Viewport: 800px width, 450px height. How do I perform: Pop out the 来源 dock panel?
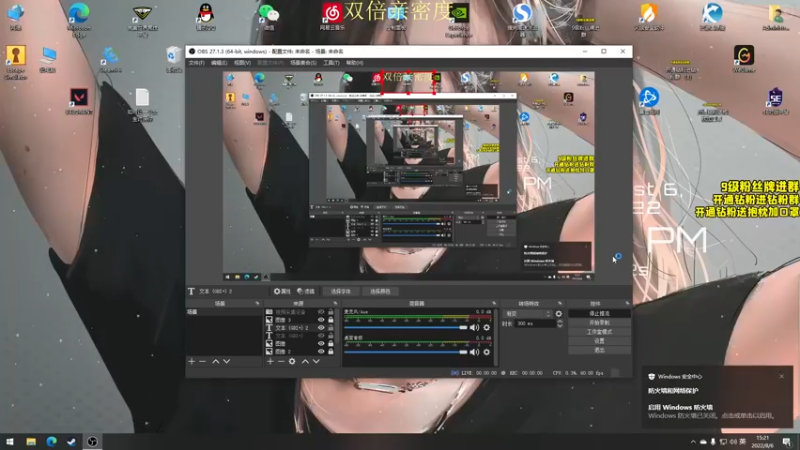[x=335, y=304]
